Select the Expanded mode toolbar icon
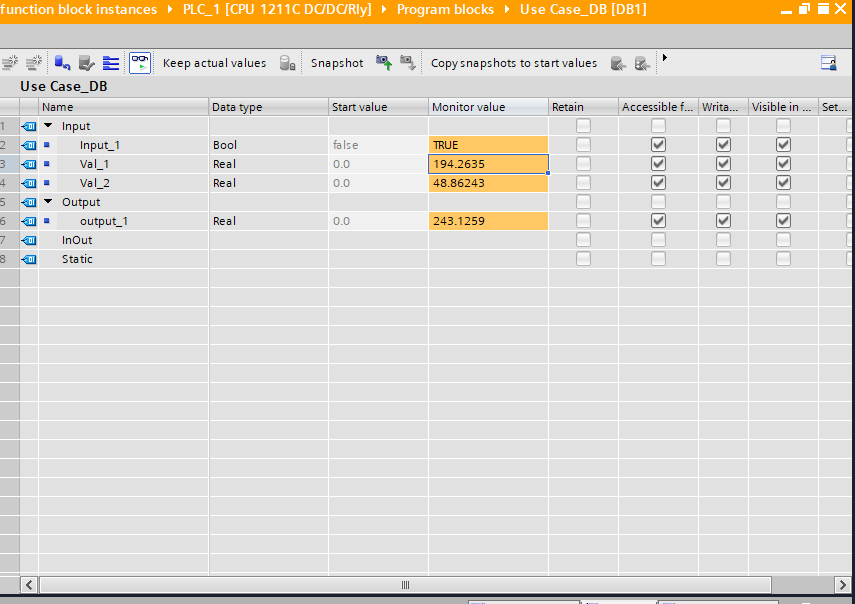855x604 pixels. pos(112,62)
